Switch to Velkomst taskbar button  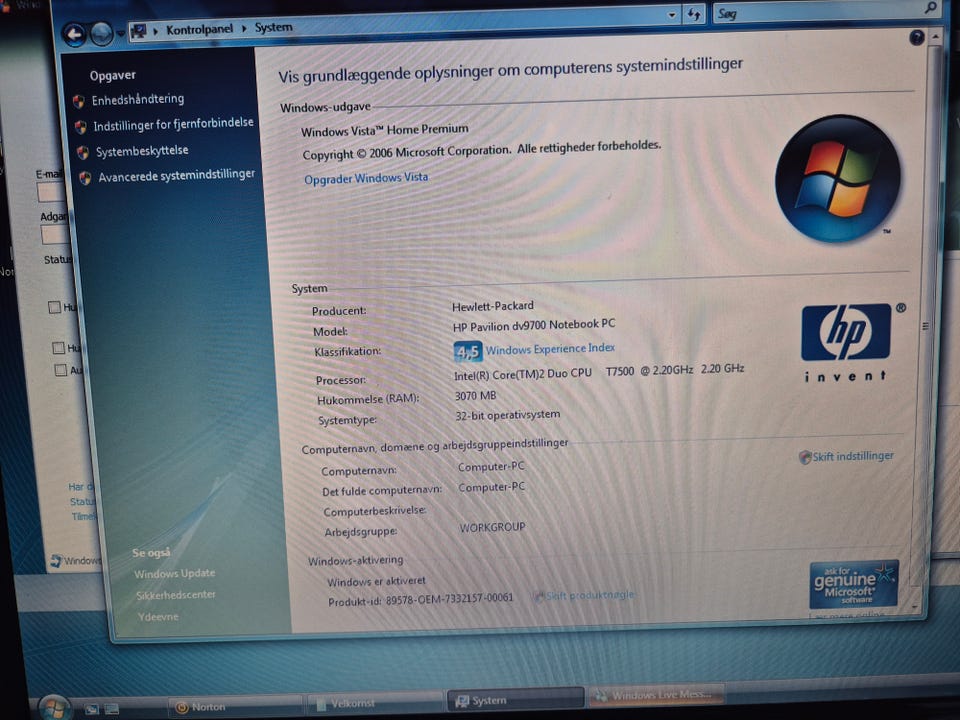coord(375,703)
